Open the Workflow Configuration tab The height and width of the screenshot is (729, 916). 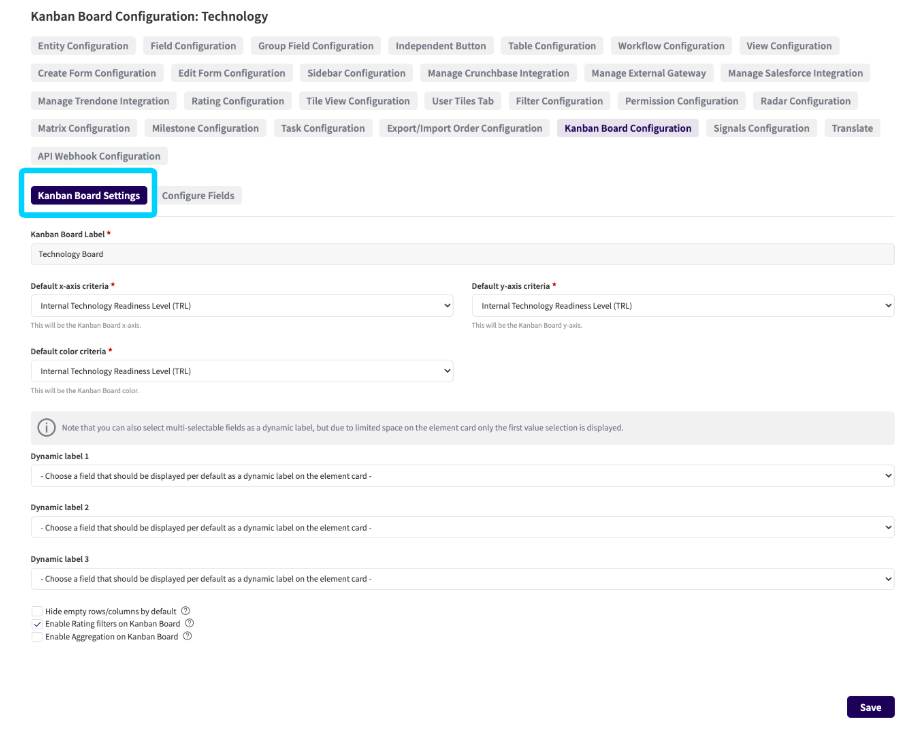[671, 46]
